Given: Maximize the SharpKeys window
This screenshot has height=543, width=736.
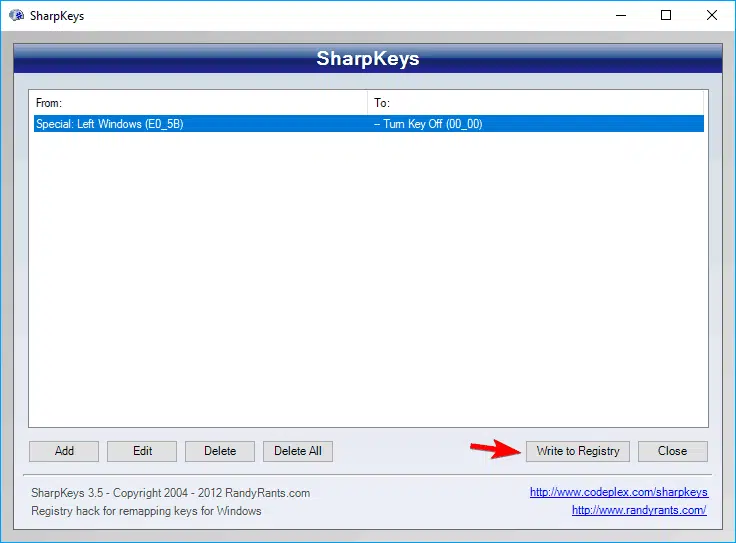Looking at the screenshot, I should 666,15.
